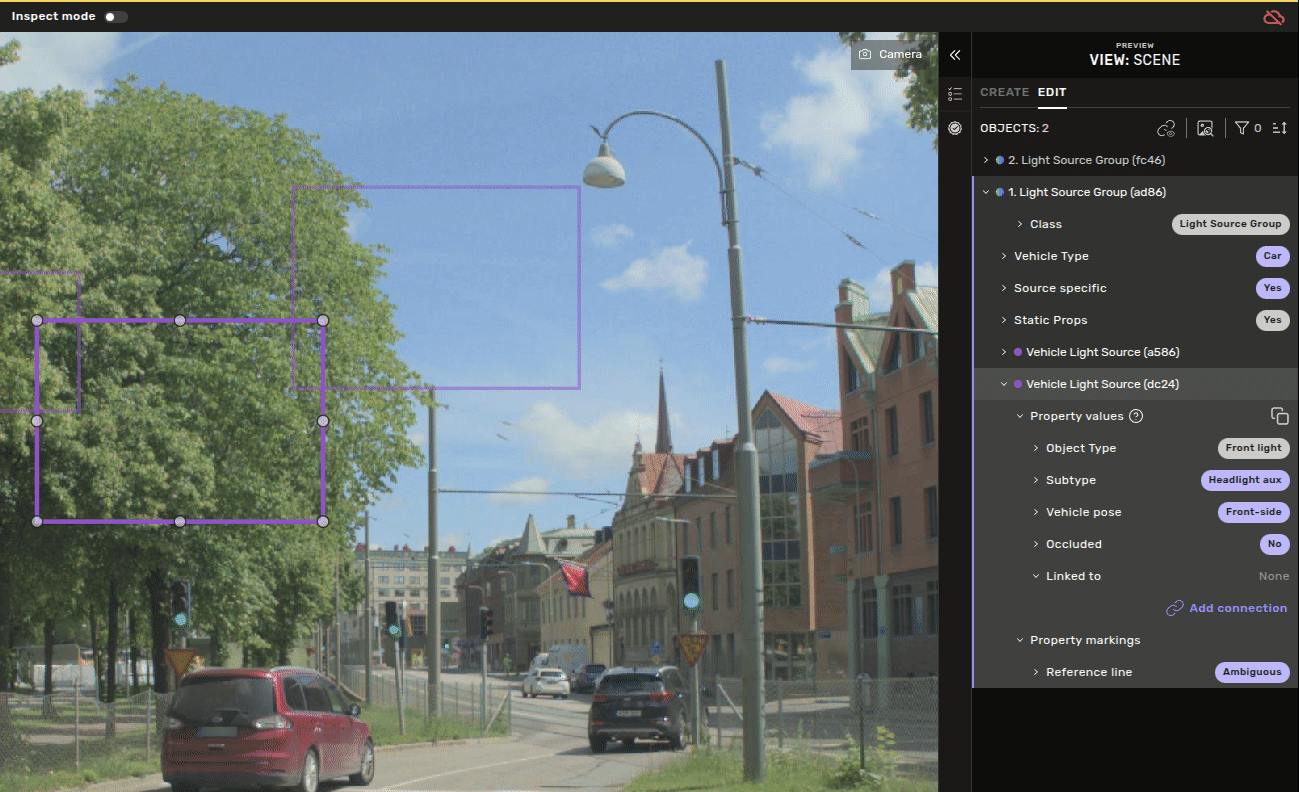Expand the Class property row
The height and width of the screenshot is (792, 1299).
coord(1020,224)
